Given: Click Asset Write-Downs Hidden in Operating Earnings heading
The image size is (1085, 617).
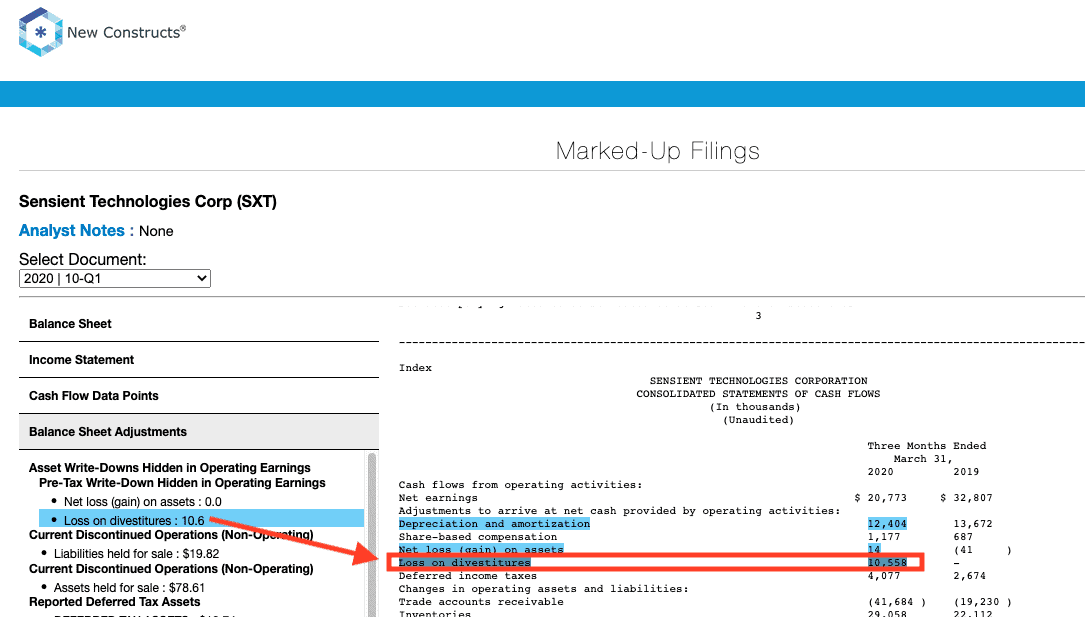Looking at the screenshot, I should (x=170, y=468).
